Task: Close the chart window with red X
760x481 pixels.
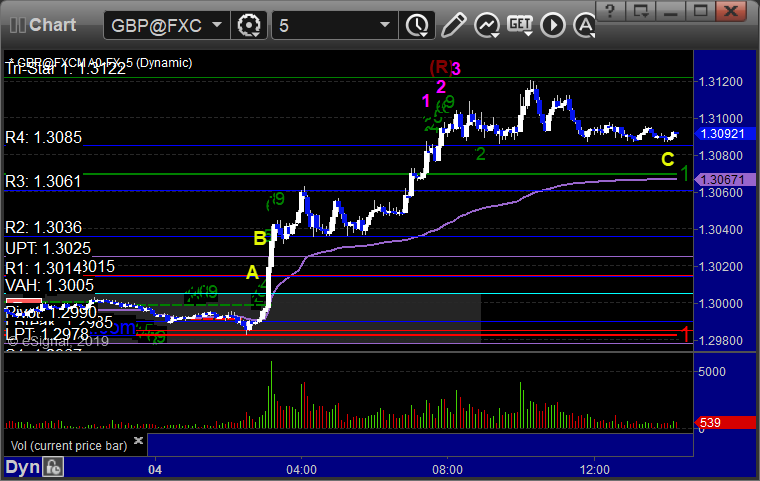Action: coord(731,10)
